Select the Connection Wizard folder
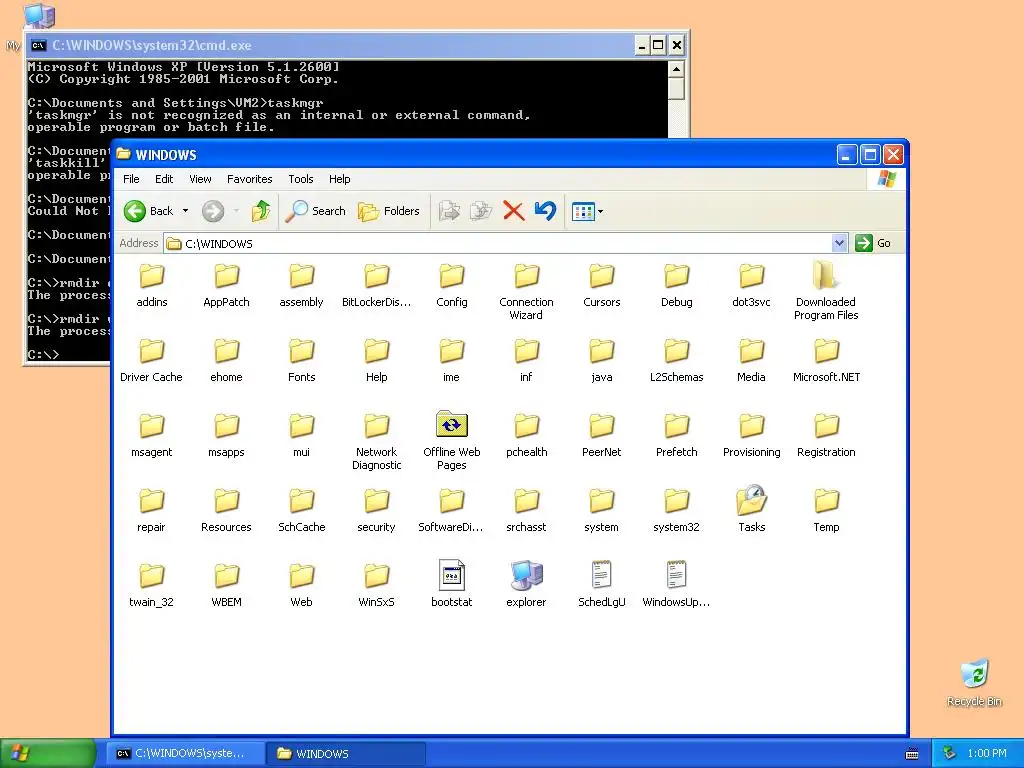This screenshot has width=1024, height=768. coord(526,291)
